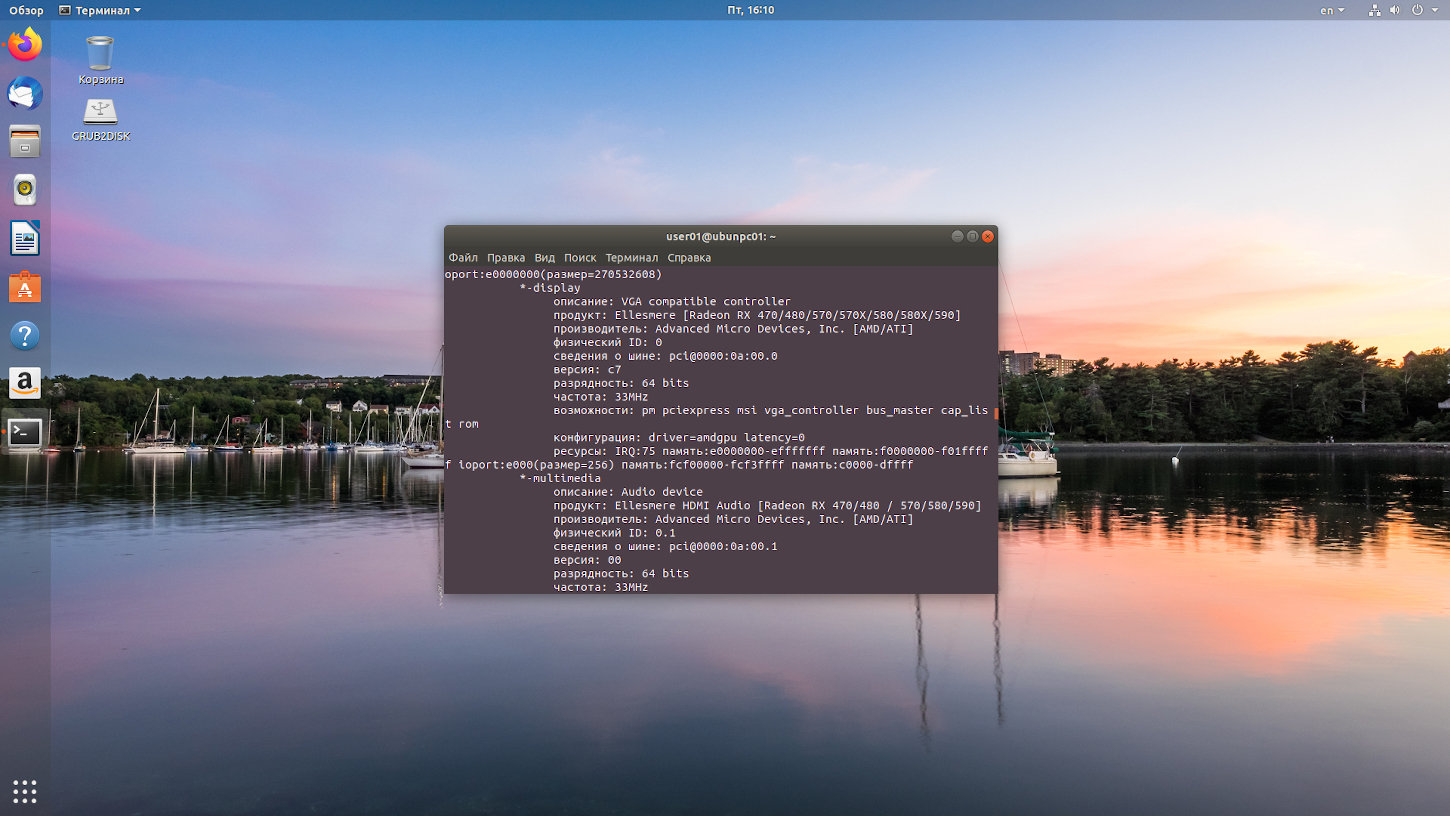
Task: Open the Amazon launcher in dock
Action: [x=25, y=383]
